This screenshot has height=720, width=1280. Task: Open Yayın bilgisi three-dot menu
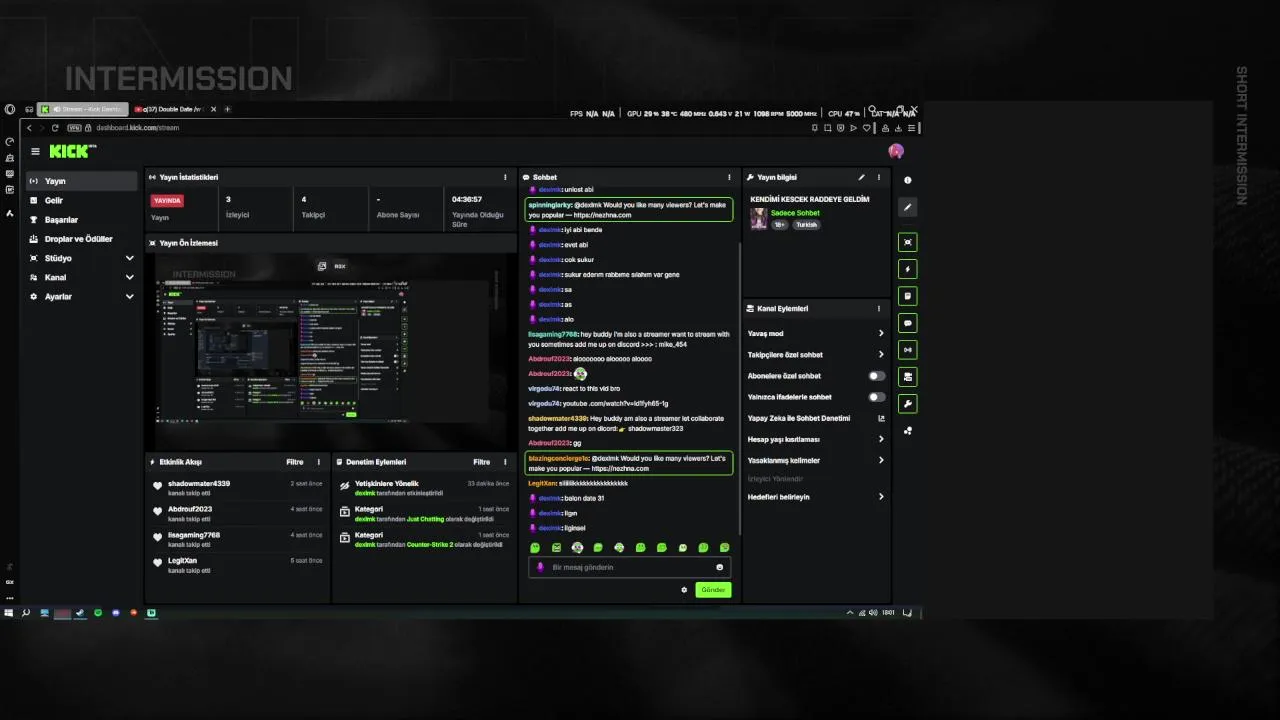point(879,177)
